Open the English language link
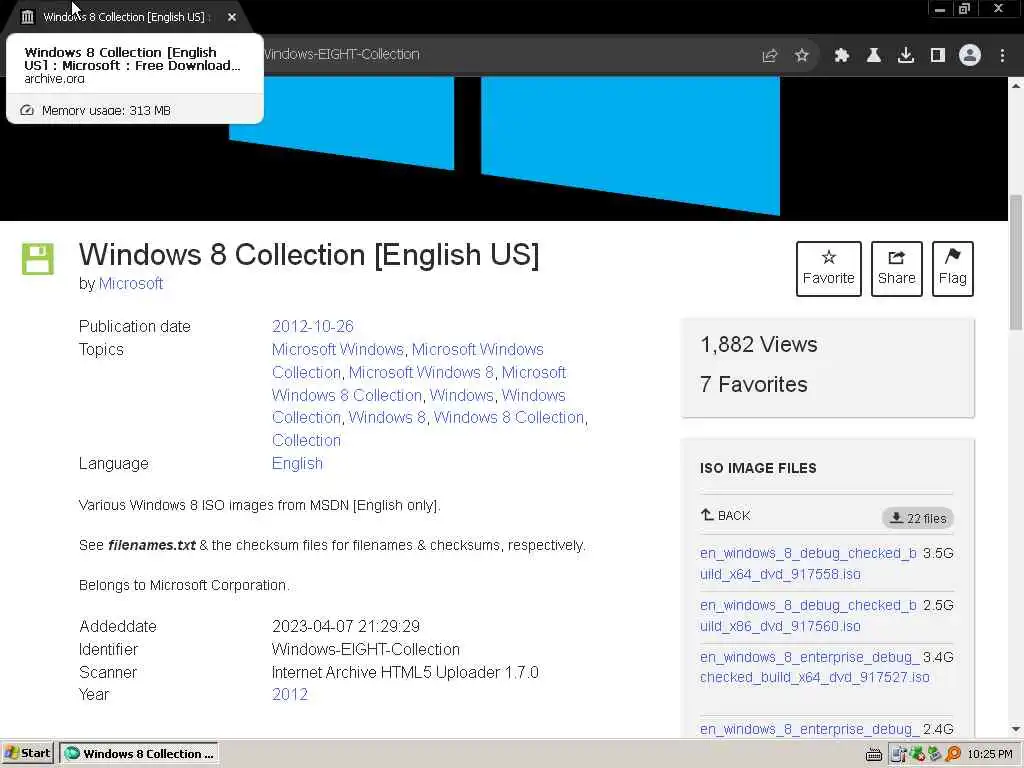The width and height of the screenshot is (1024, 768). (297, 463)
